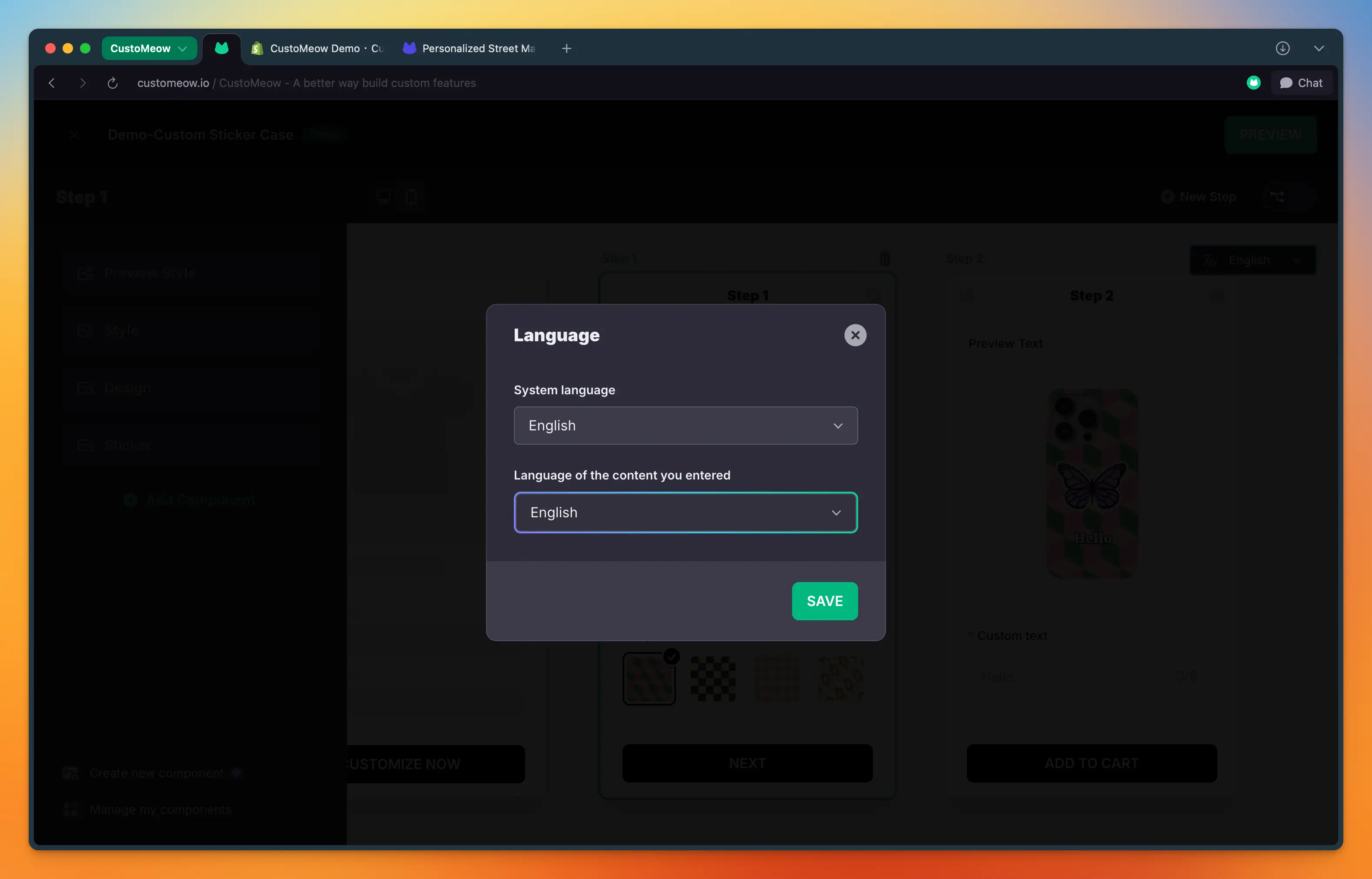Expand the content language English dropdown
This screenshot has width=1372, height=879.
point(685,512)
